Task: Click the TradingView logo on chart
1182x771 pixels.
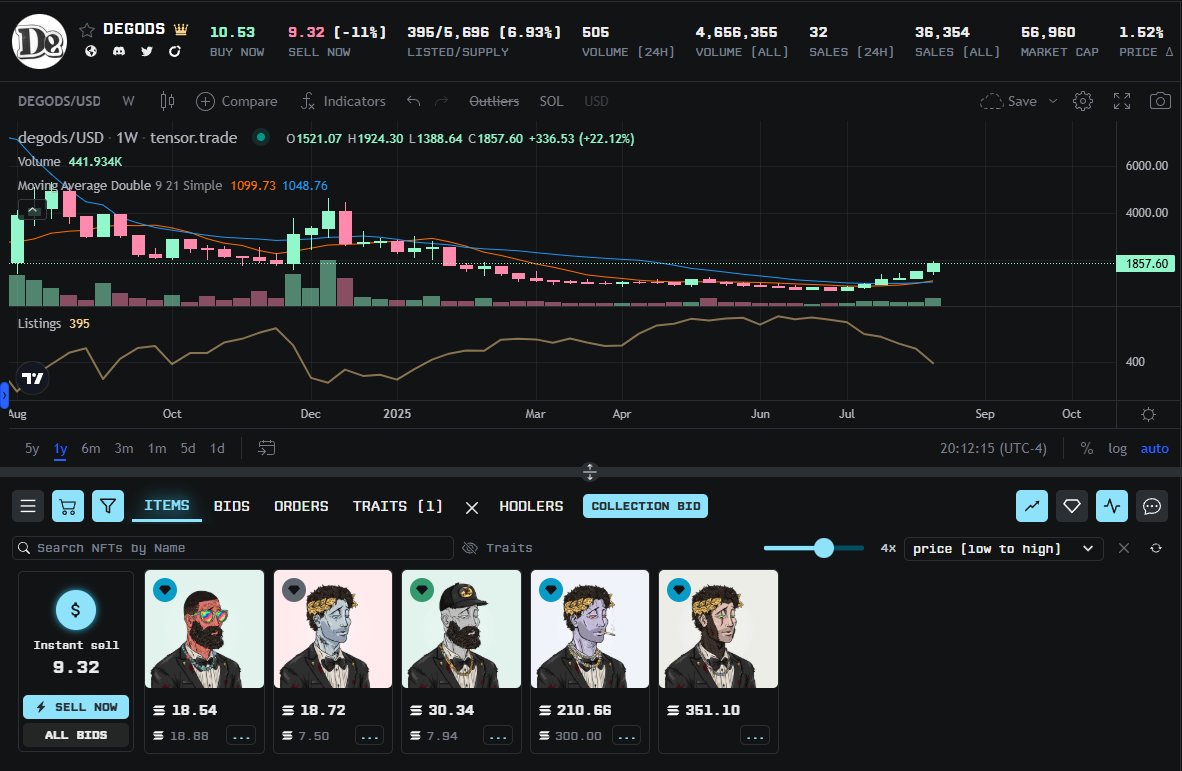Action: coord(32,378)
